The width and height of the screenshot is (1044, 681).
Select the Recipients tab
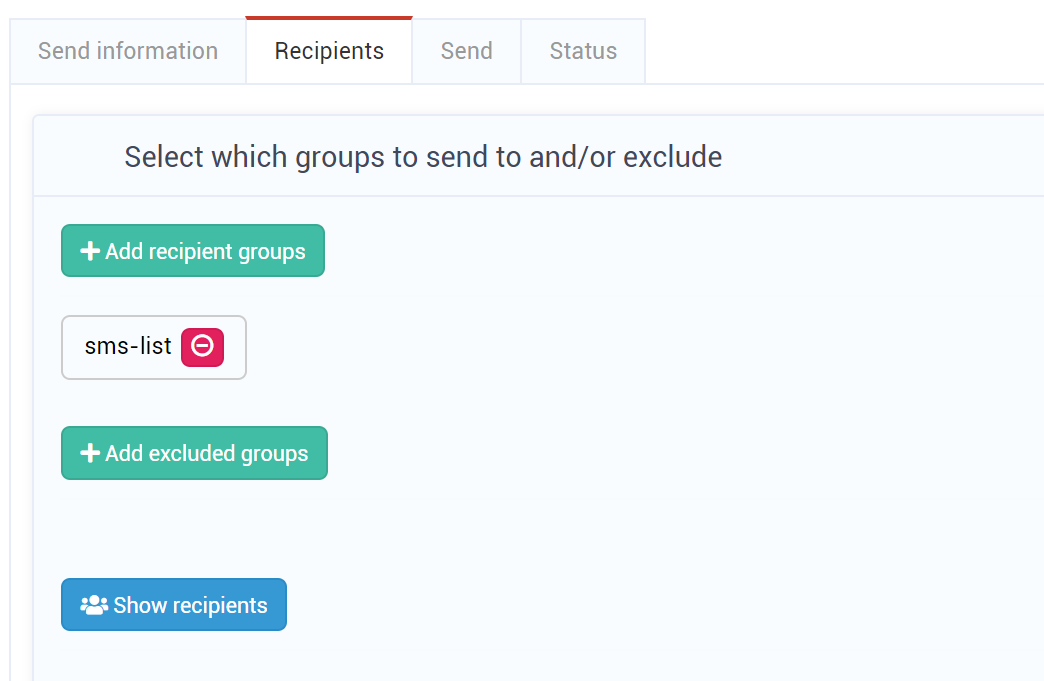[329, 51]
